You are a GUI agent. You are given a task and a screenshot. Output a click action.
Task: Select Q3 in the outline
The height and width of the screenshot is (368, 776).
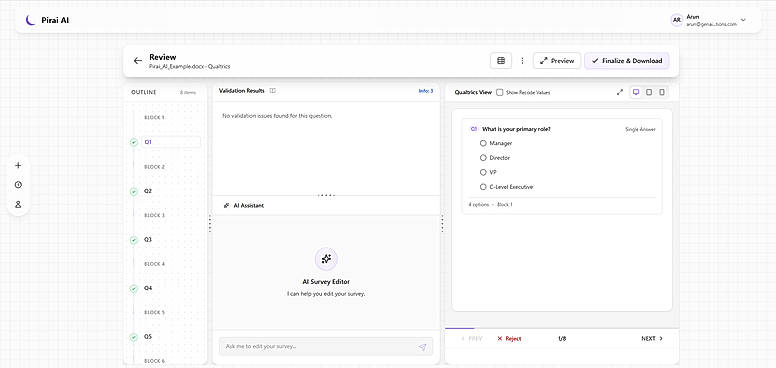(x=148, y=239)
